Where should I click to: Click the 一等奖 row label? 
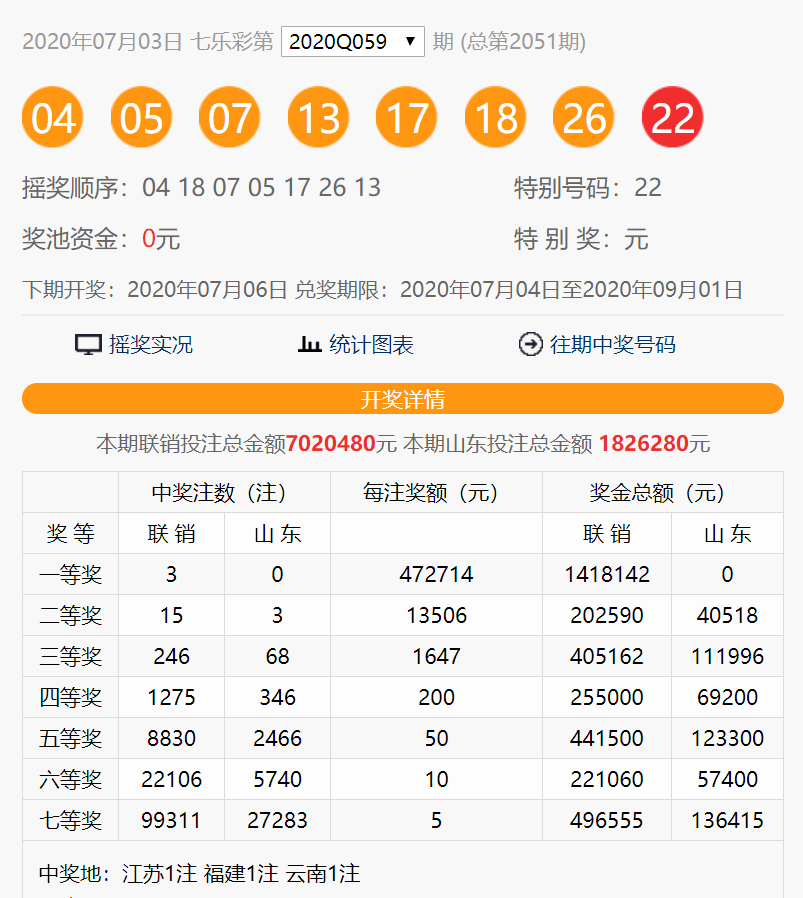[x=70, y=574]
